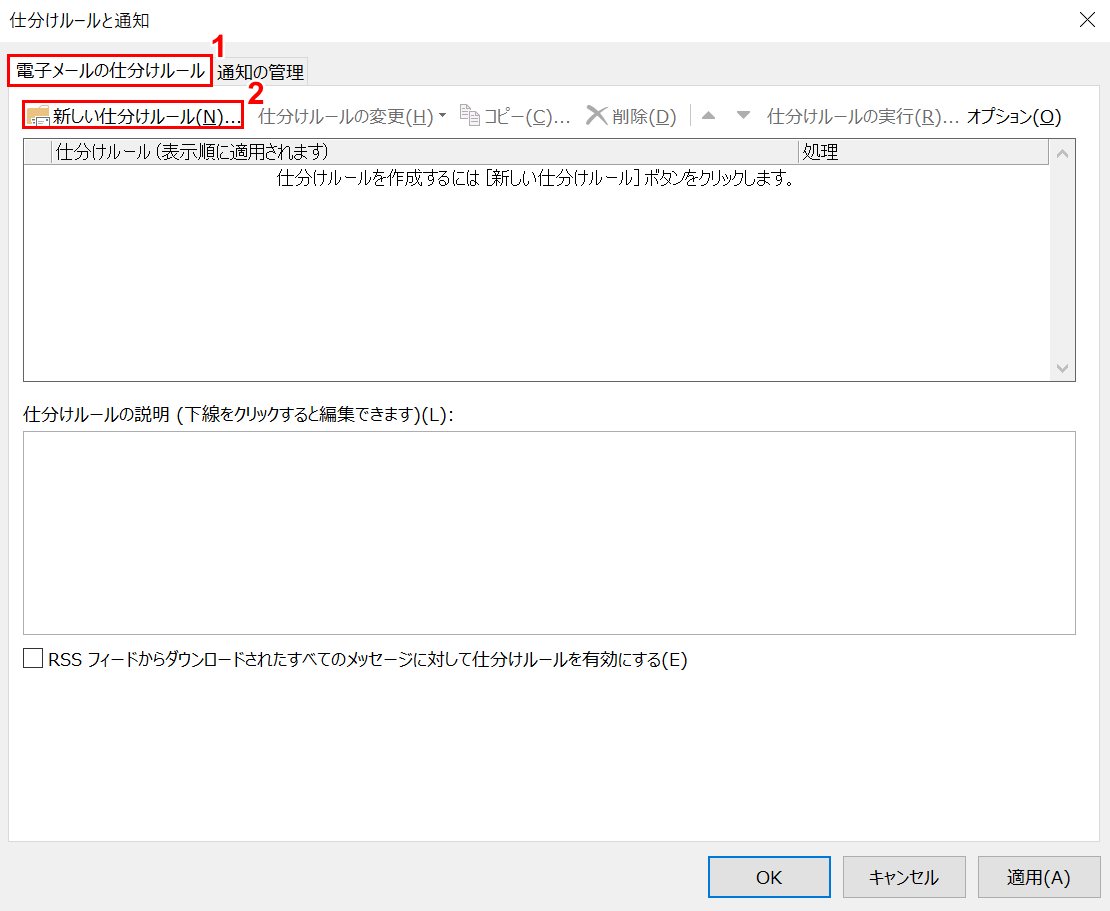This screenshot has height=911, width=1110.
Task: Click the rule list scrollbar down arrow
Action: [x=1062, y=368]
